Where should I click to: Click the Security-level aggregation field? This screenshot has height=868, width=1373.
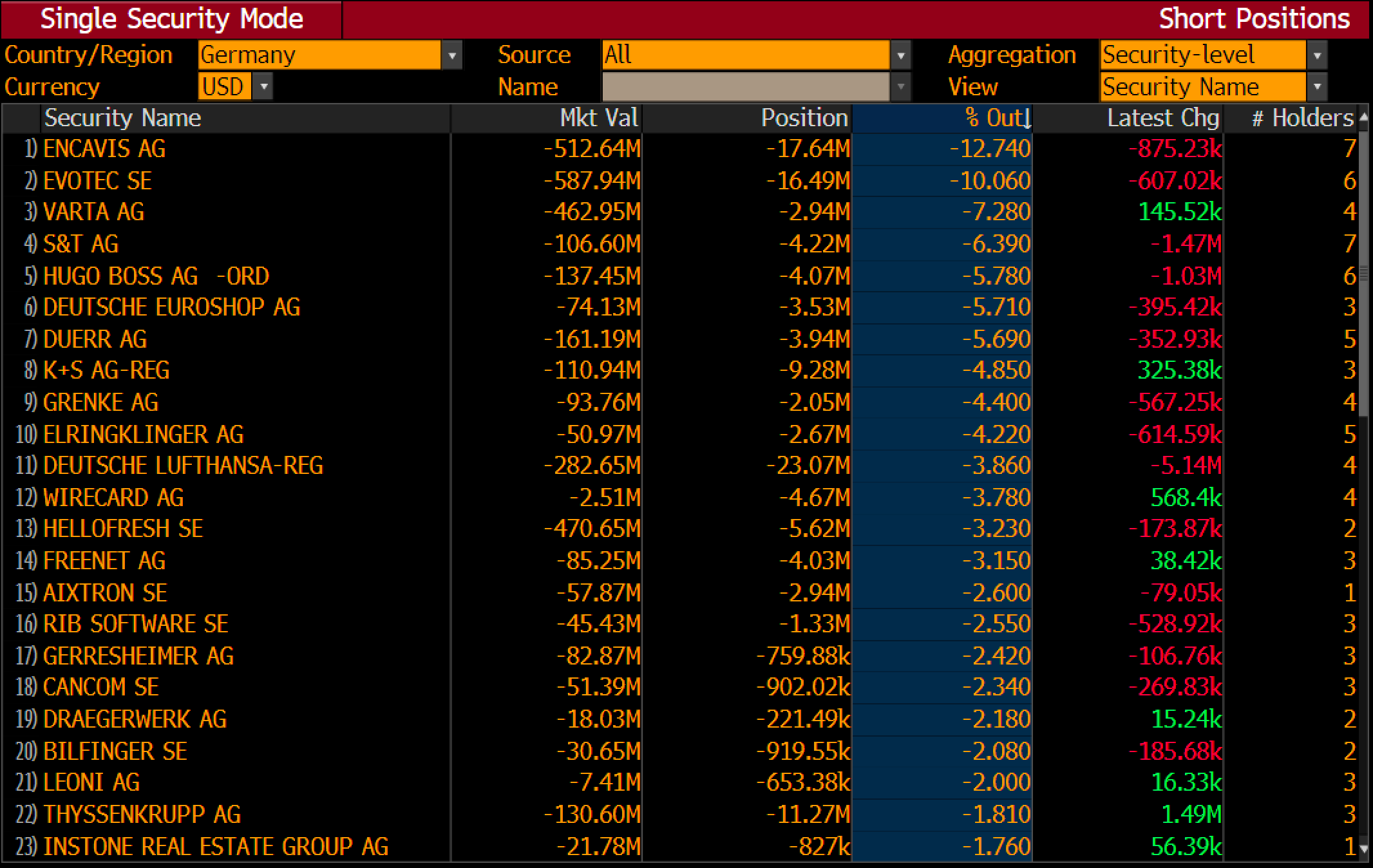[1203, 55]
